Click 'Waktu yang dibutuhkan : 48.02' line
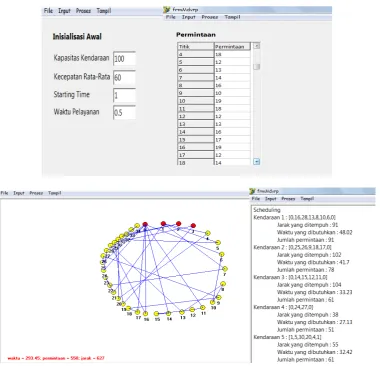Viewport: 380px width, 366px height. click(x=314, y=232)
